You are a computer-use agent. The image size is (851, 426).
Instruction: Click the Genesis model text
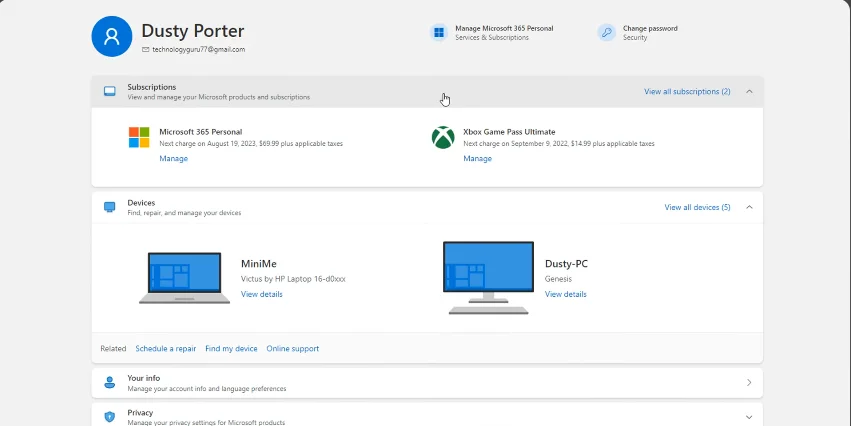558,279
